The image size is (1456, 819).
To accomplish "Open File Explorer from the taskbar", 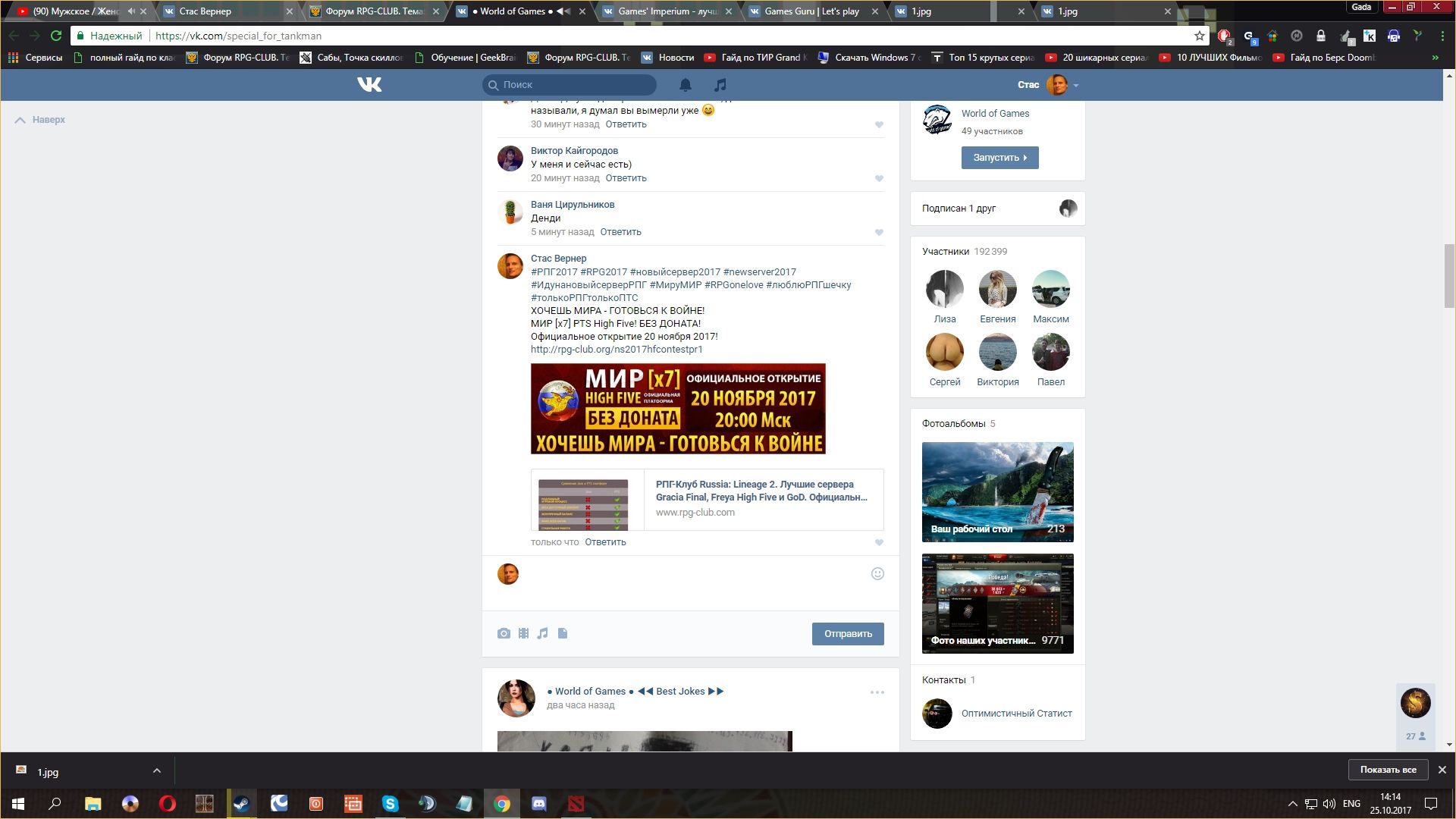I will click(93, 804).
